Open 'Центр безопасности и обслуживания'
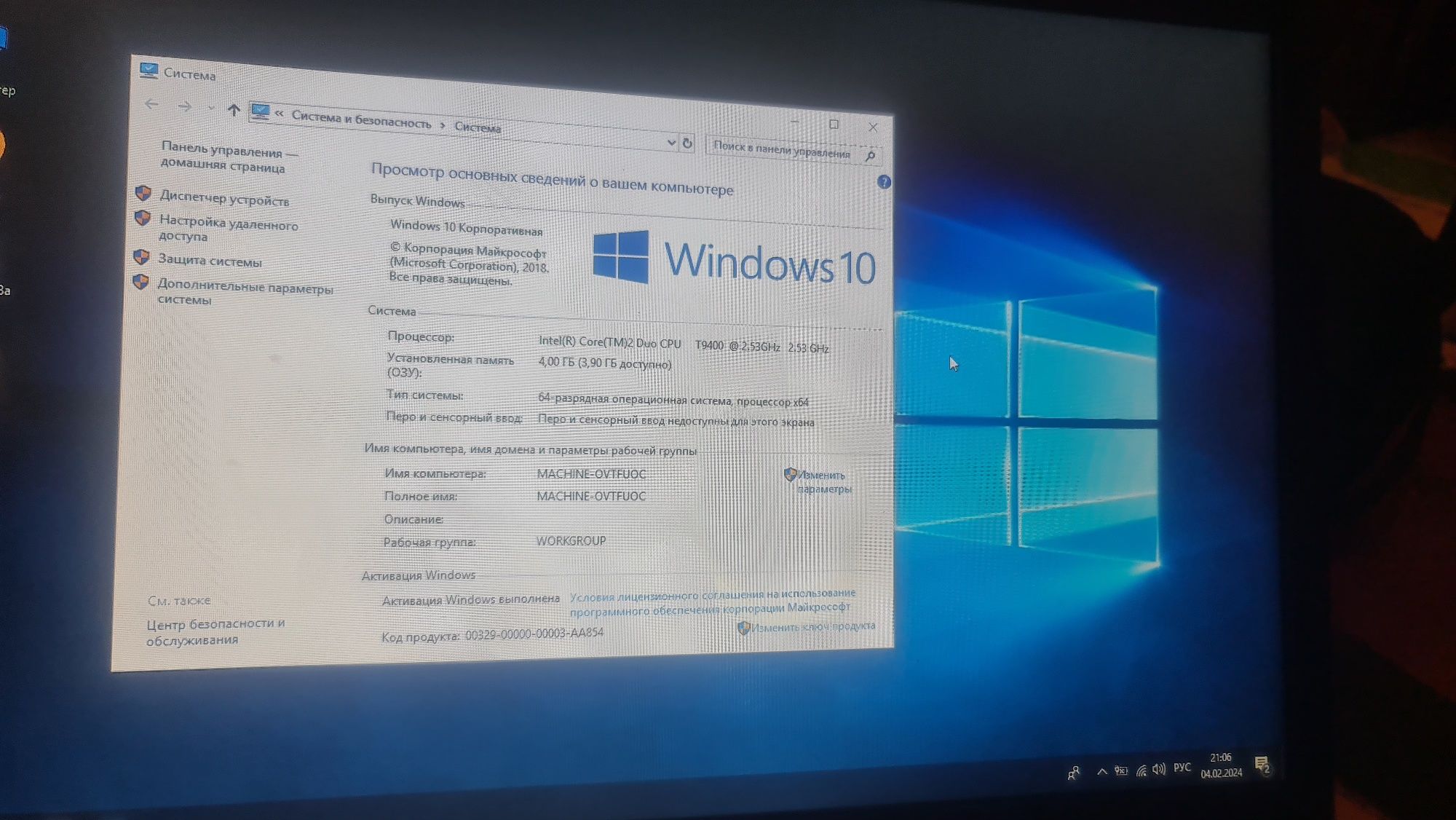The width and height of the screenshot is (1456, 820). 215,631
